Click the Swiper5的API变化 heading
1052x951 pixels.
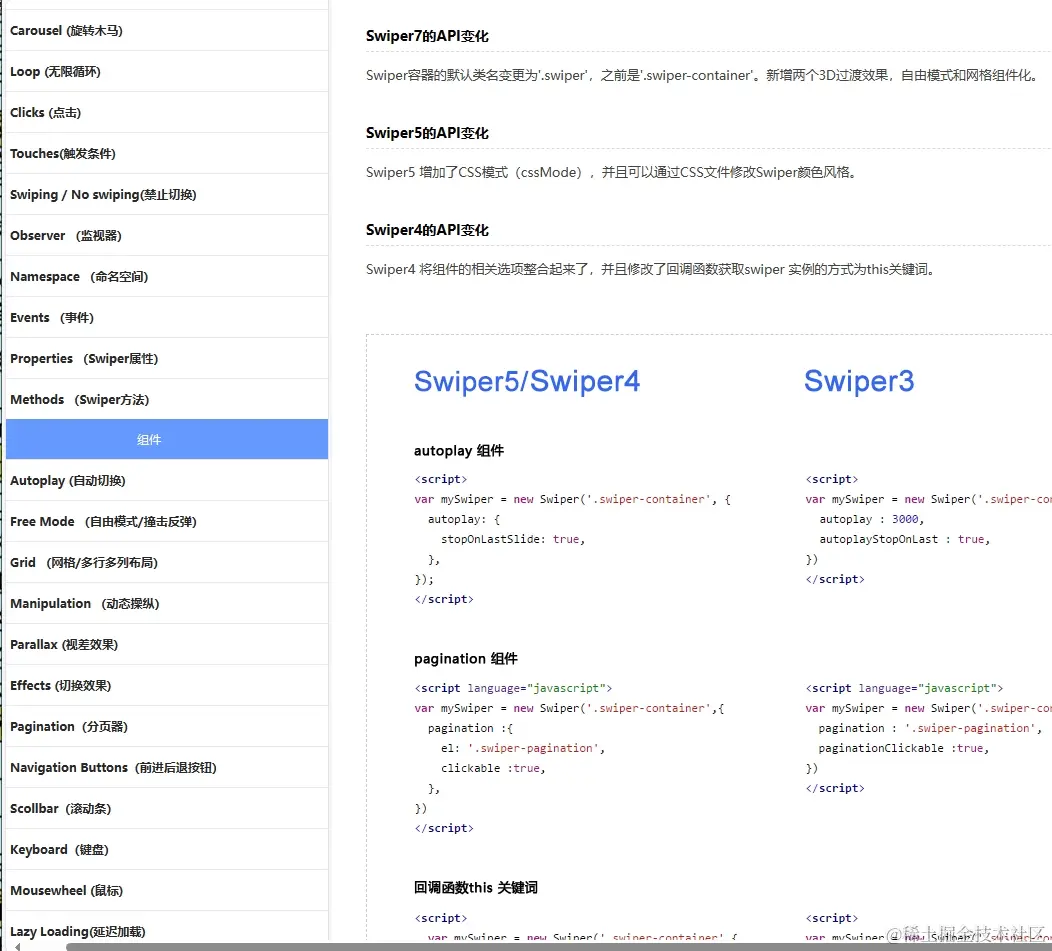coord(427,133)
